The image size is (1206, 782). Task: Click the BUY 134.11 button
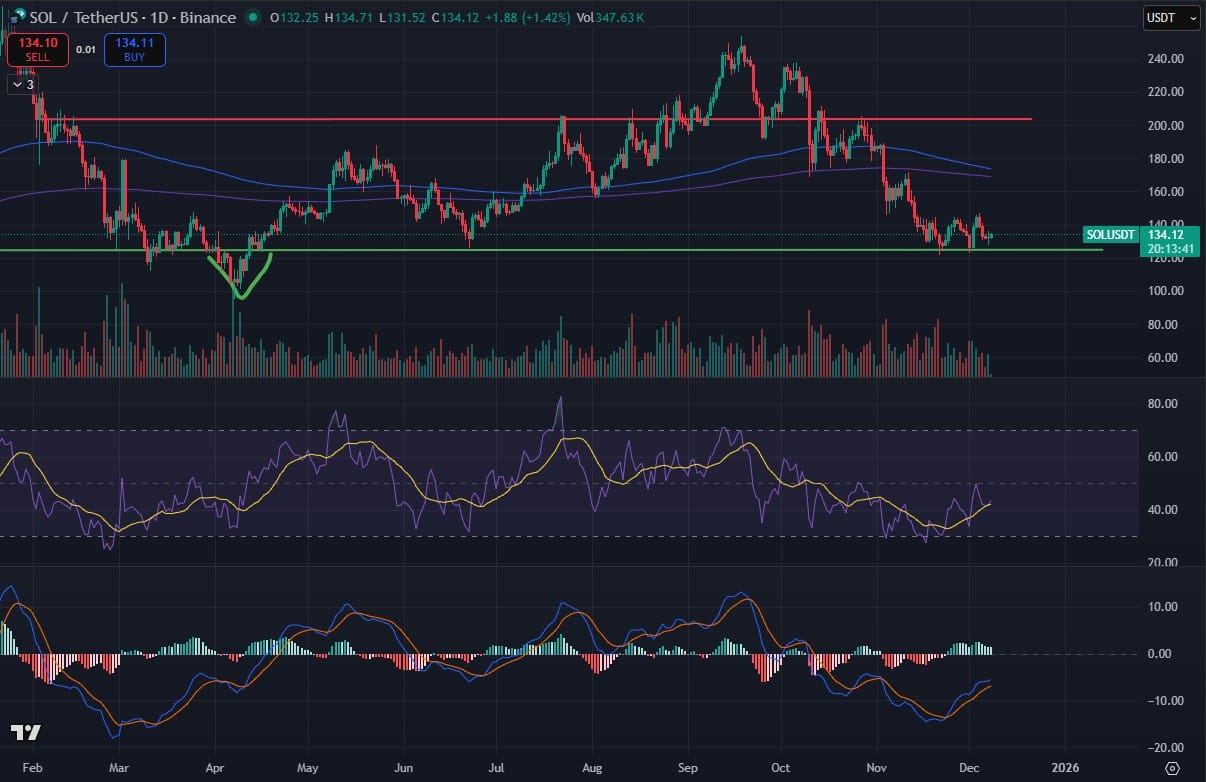tap(134, 49)
